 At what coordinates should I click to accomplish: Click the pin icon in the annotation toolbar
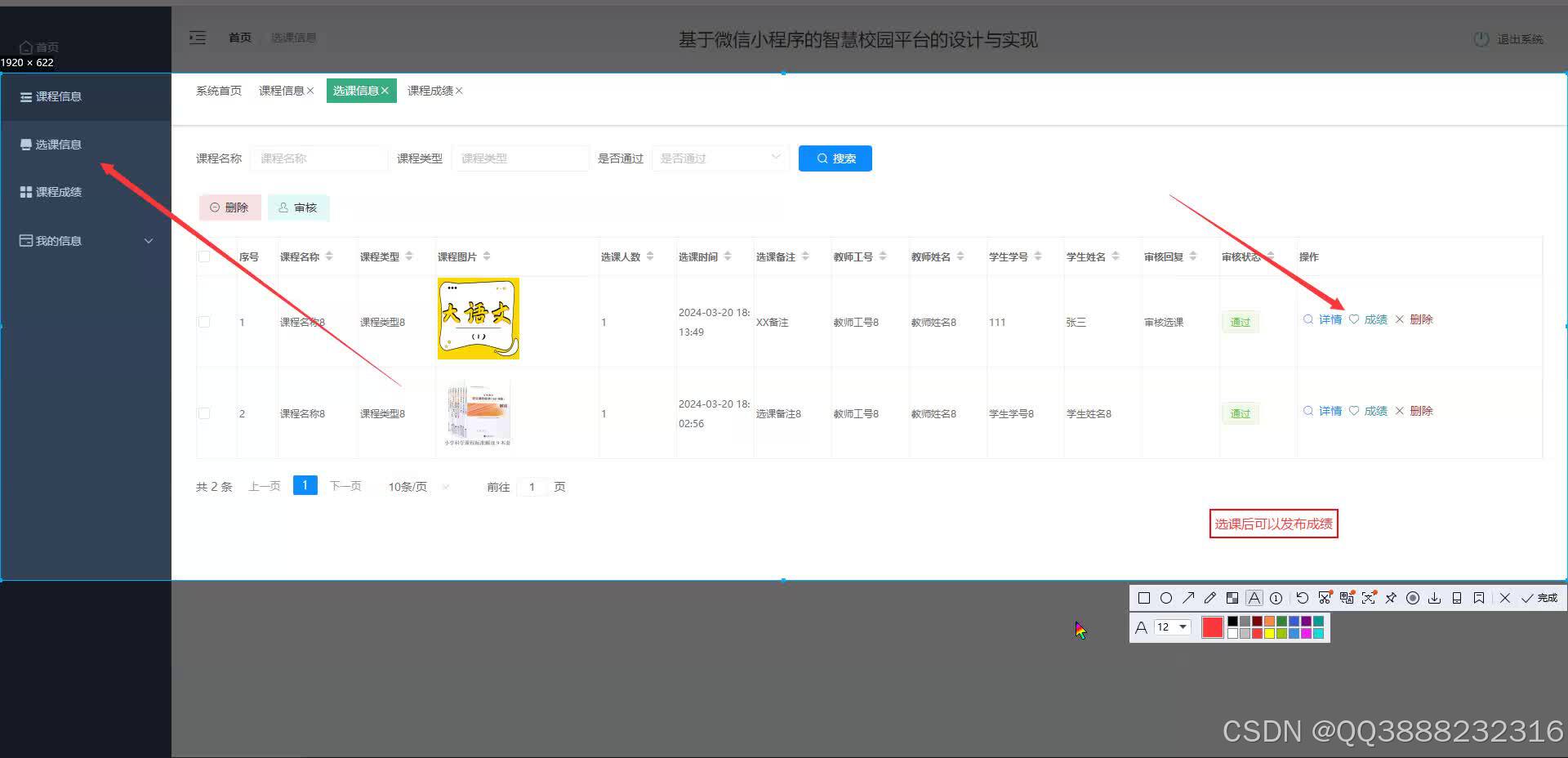(x=1391, y=598)
